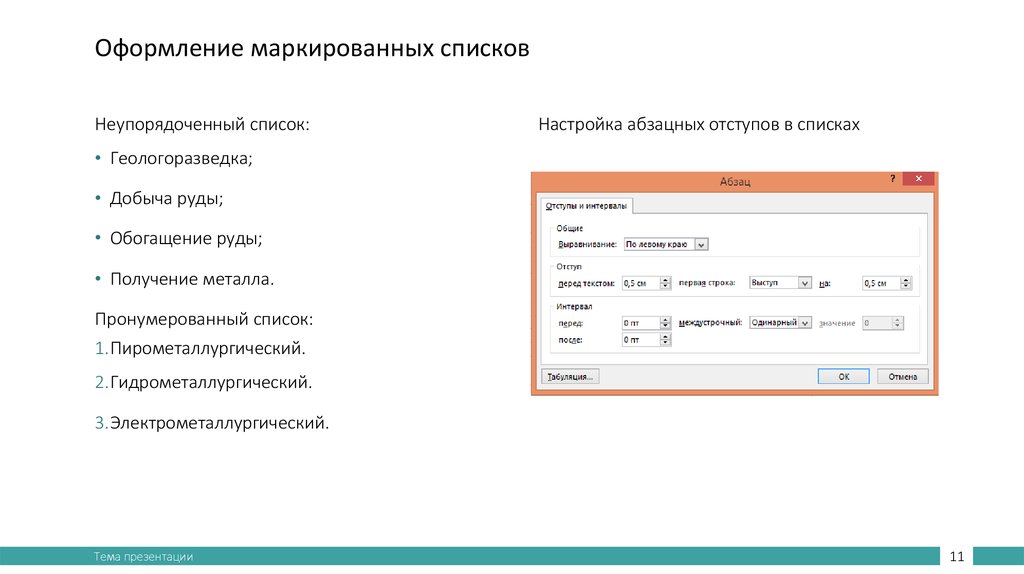This screenshot has width=1024, height=574.
Task: Confirm the dialog with OK button
Action: pos(844,377)
